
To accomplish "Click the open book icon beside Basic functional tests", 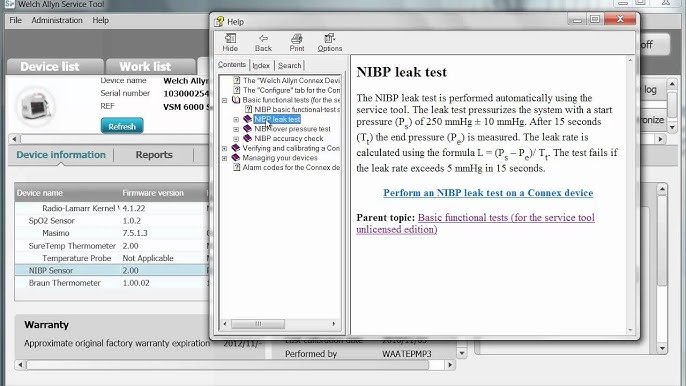I will pos(236,100).
